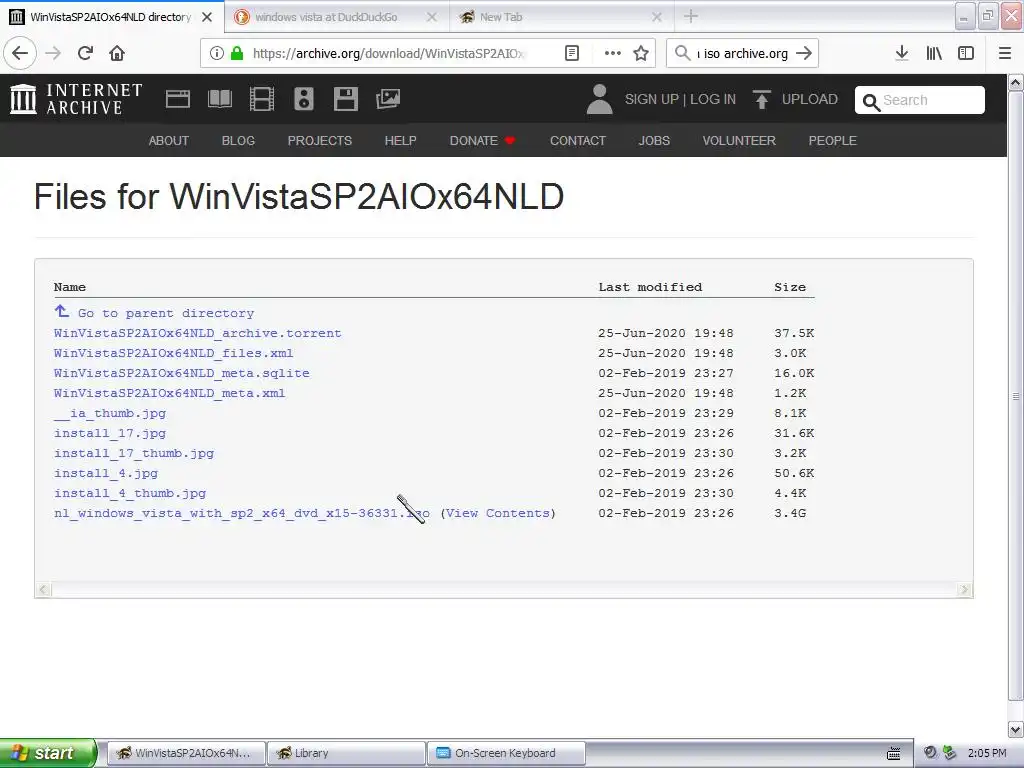The image size is (1024, 768).
Task: Click the UPLOAD link text
Action: click(x=810, y=99)
